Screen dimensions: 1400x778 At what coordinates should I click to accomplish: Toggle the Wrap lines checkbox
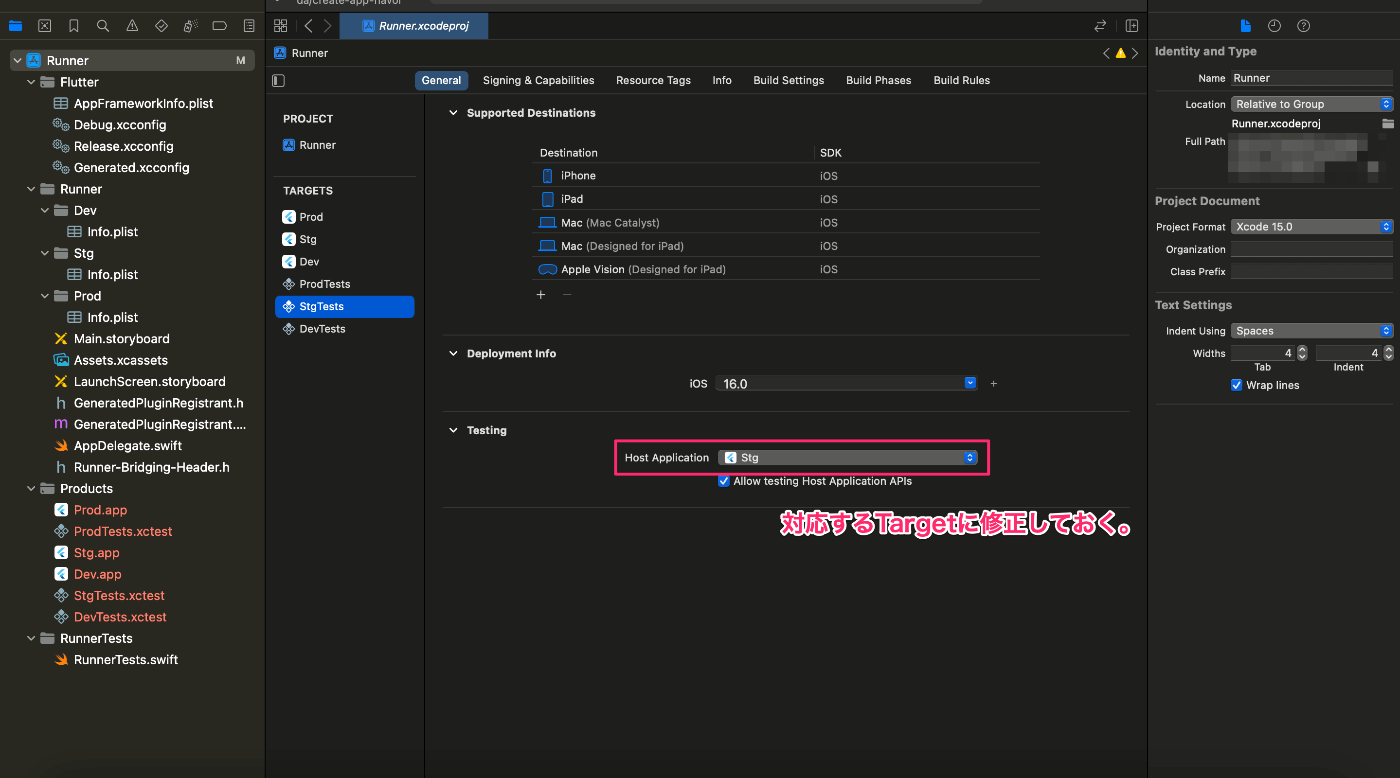pos(1237,385)
